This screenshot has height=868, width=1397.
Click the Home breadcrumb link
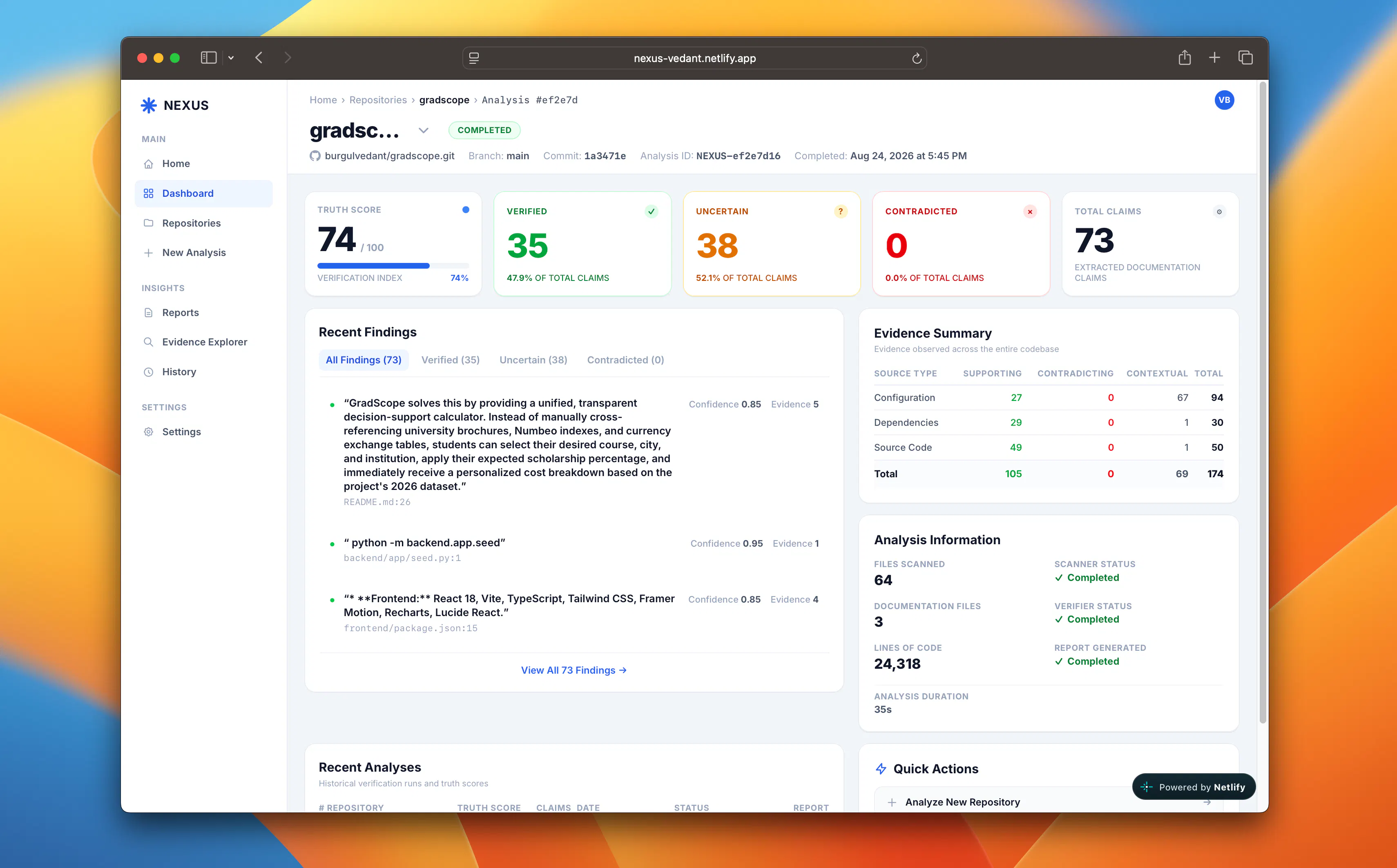tap(323, 100)
